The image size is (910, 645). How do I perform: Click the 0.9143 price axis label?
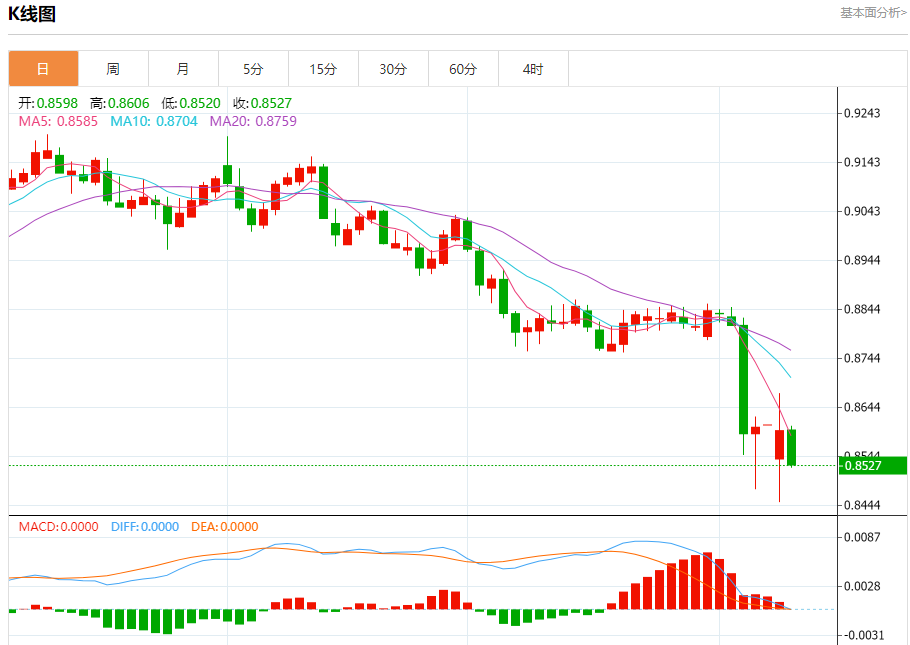pyautogui.click(x=862, y=162)
